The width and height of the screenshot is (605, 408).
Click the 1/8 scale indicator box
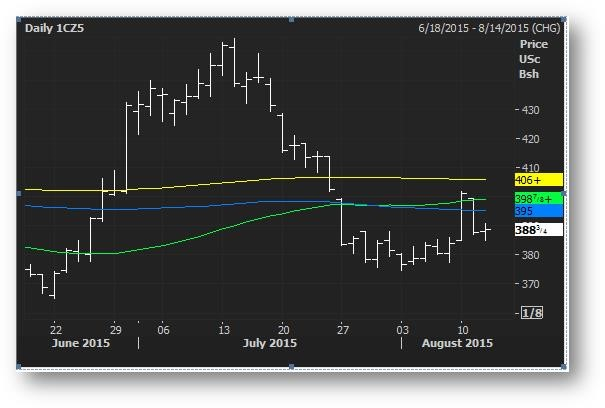tap(534, 314)
